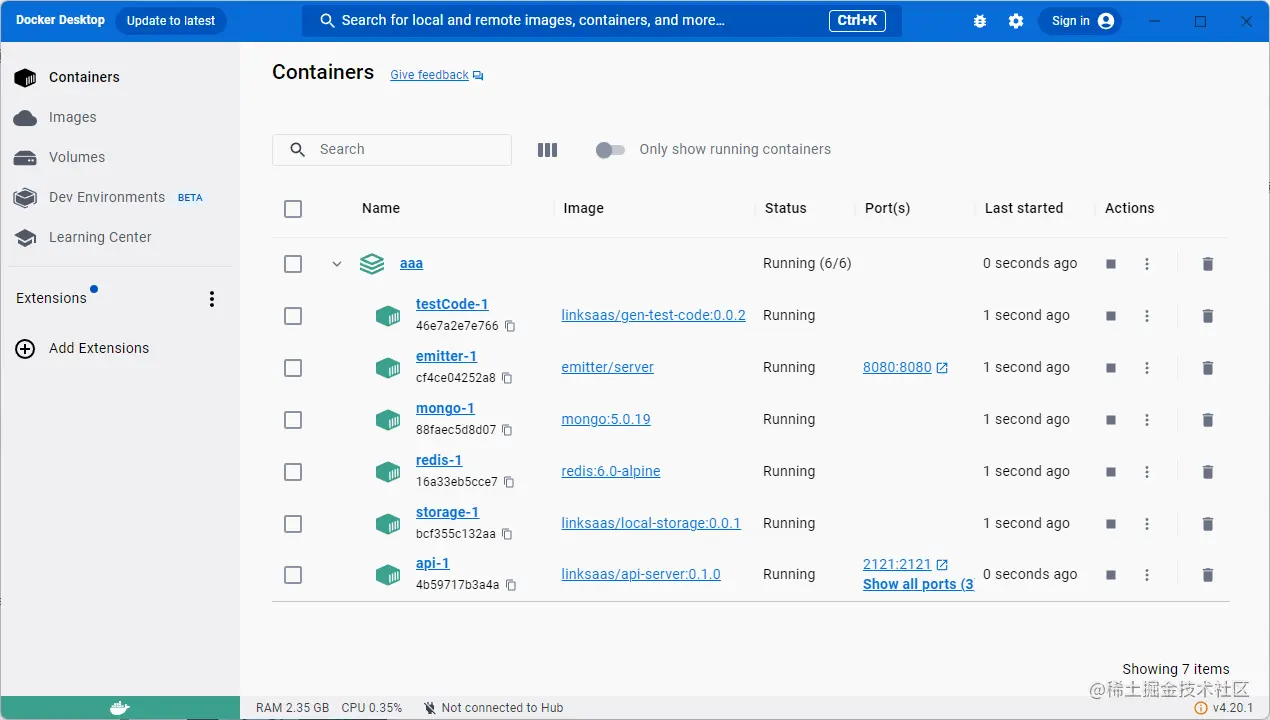The height and width of the screenshot is (720, 1270).
Task: Delete the emitter-1 container
Action: point(1207,368)
